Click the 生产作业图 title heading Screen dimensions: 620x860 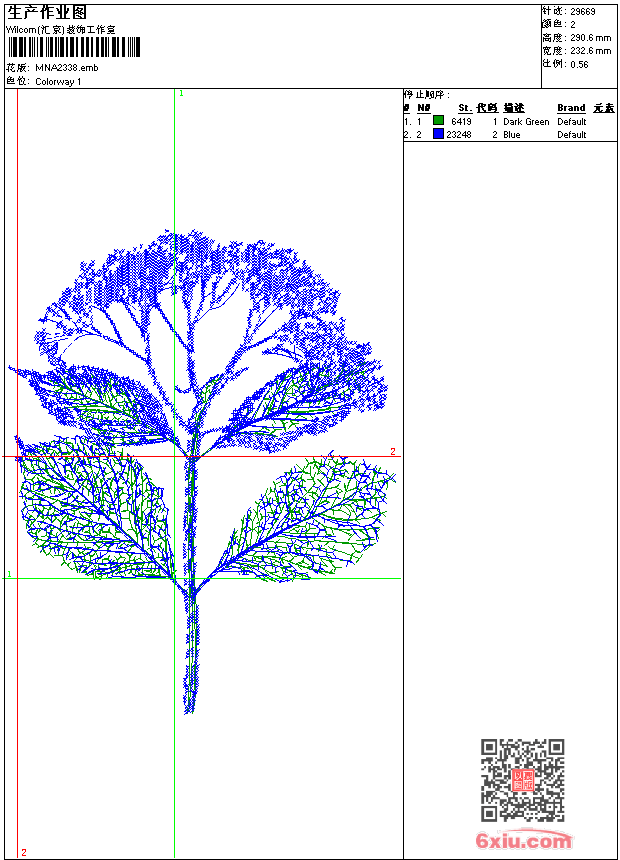point(47,12)
